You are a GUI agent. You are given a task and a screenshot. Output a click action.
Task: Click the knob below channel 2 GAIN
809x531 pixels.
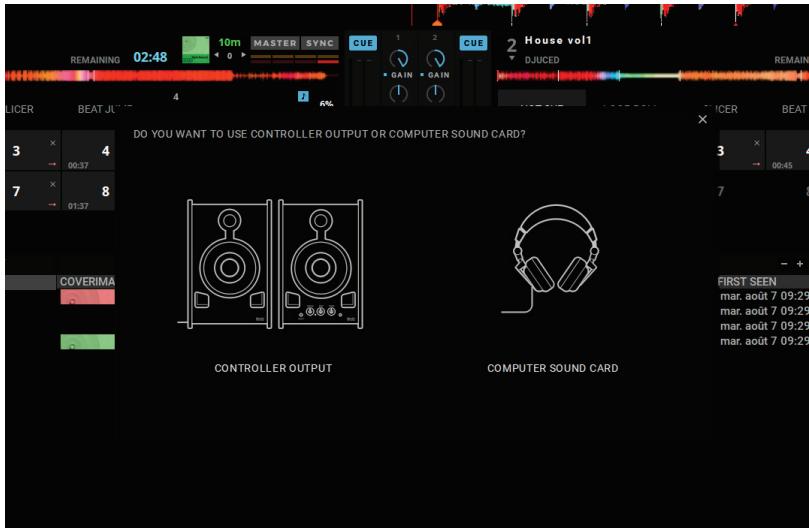pos(435,94)
